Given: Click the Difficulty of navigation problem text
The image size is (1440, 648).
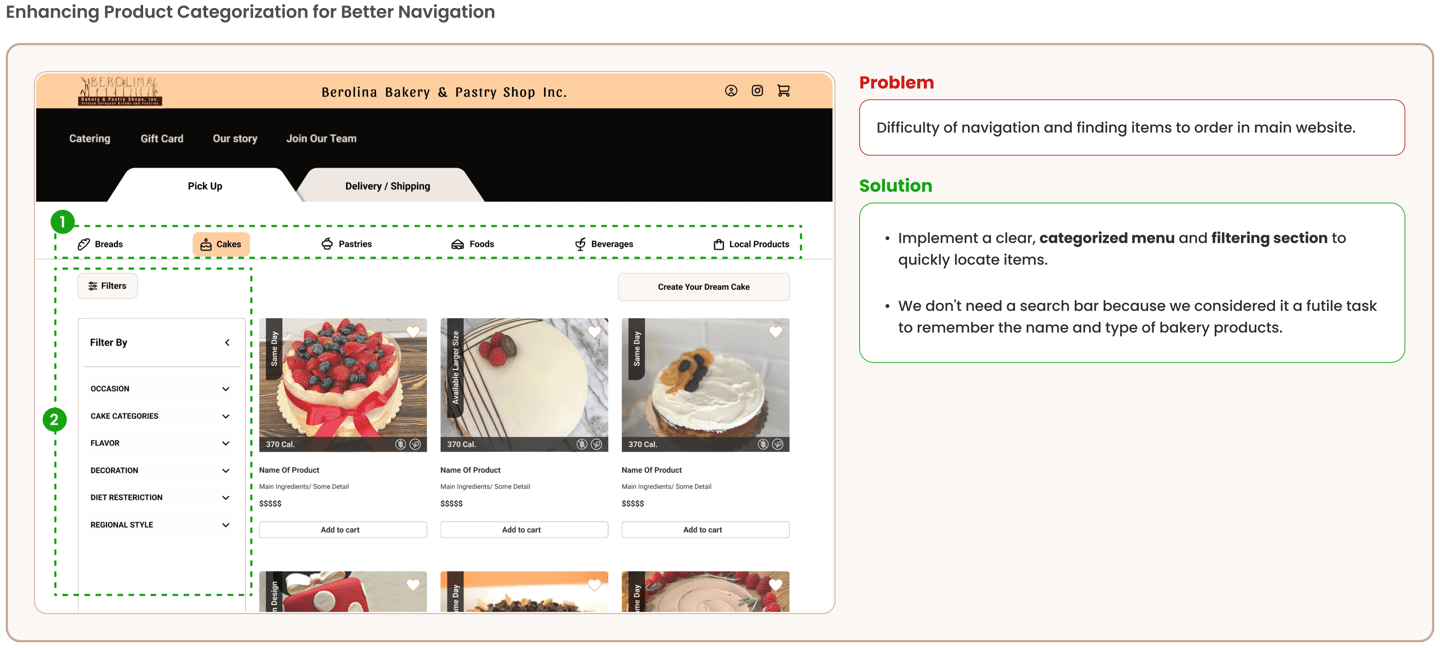Looking at the screenshot, I should (1116, 128).
